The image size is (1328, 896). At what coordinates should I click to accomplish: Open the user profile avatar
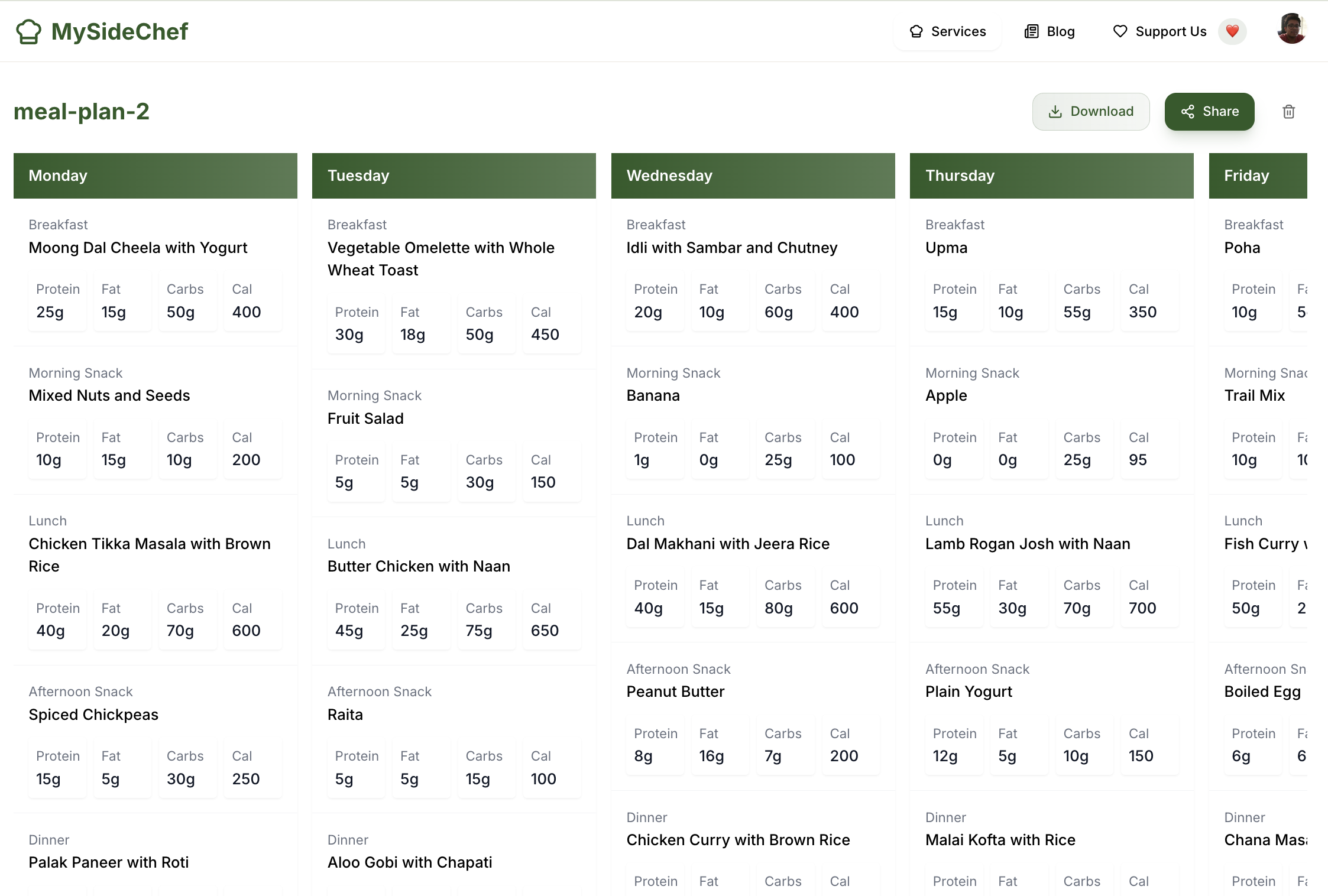(1291, 30)
